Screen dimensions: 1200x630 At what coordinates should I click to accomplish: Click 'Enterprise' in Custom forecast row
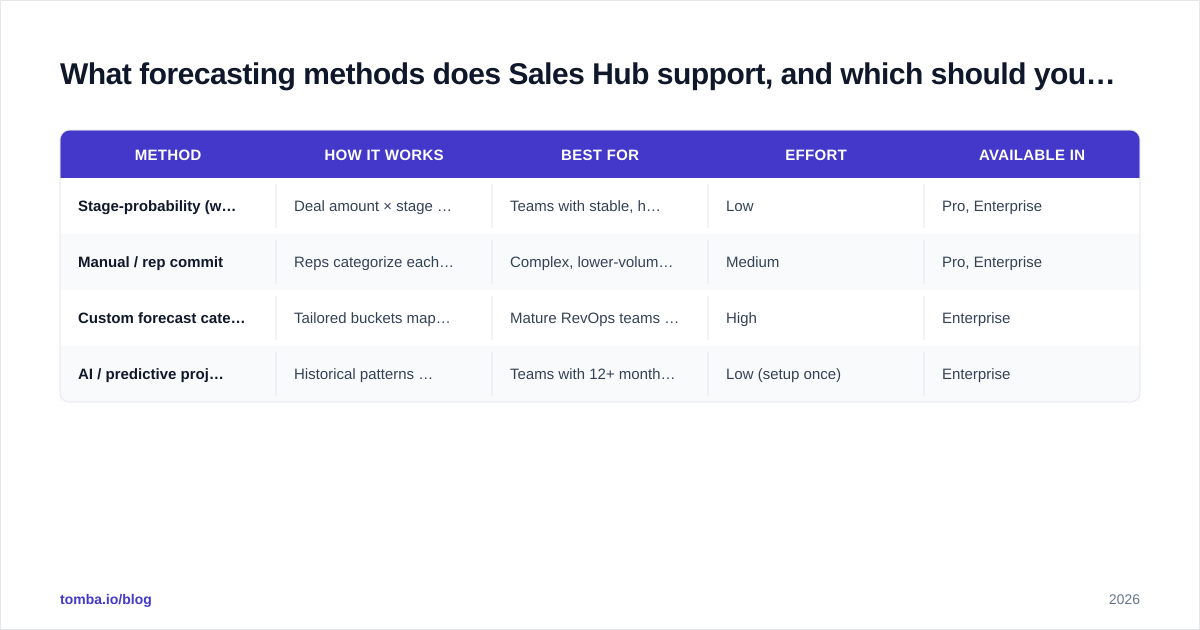click(x=1032, y=318)
